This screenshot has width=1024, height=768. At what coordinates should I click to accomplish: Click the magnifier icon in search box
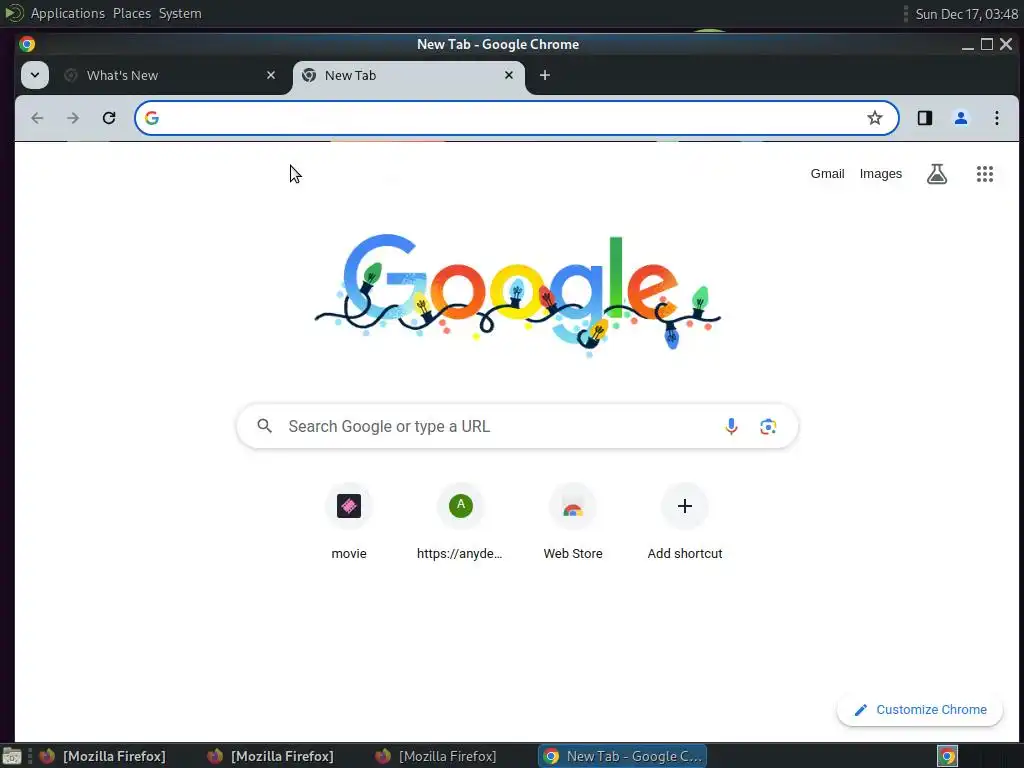(264, 426)
